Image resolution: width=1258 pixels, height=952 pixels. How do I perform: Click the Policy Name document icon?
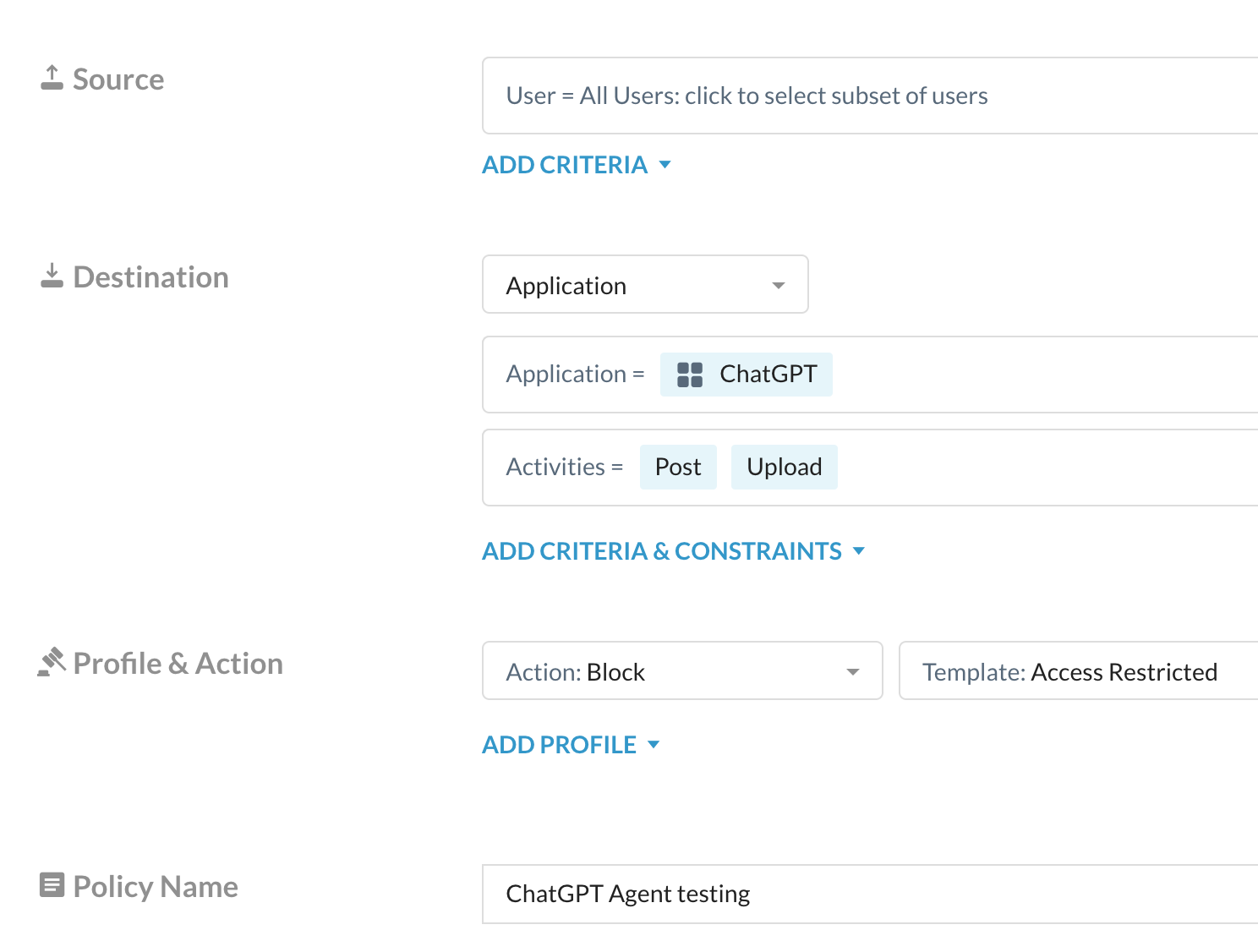click(52, 885)
